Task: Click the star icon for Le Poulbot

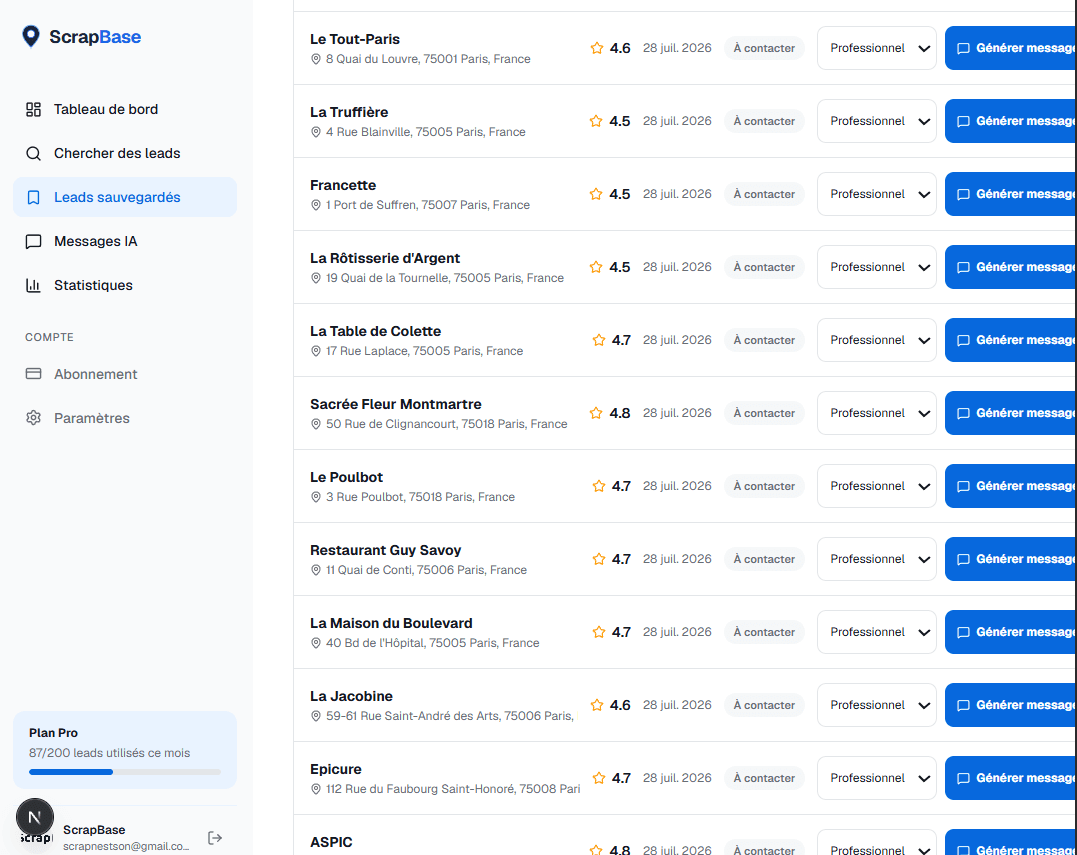Action: tap(599, 486)
